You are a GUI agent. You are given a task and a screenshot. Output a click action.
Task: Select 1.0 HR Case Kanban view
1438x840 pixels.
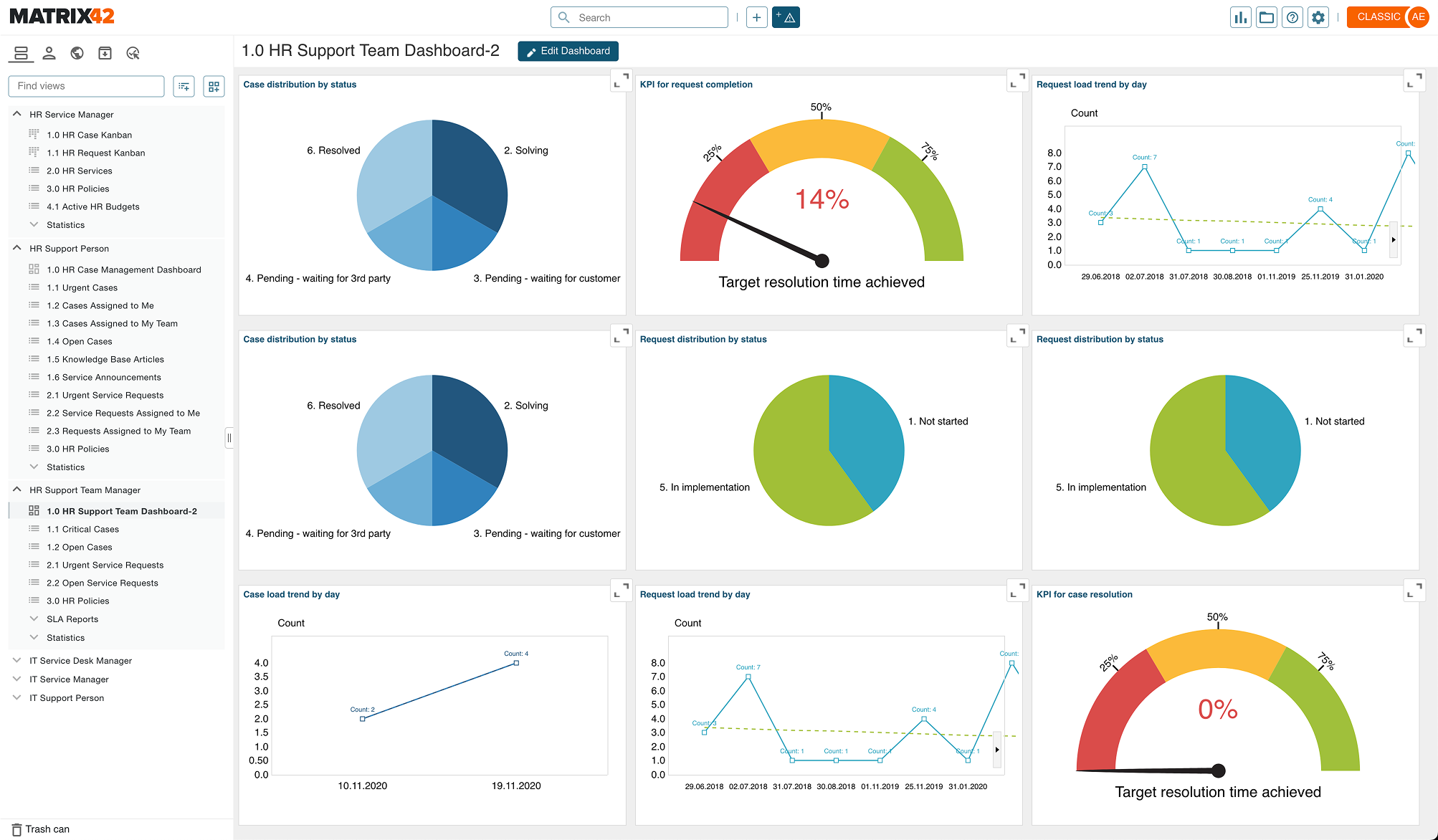(89, 135)
